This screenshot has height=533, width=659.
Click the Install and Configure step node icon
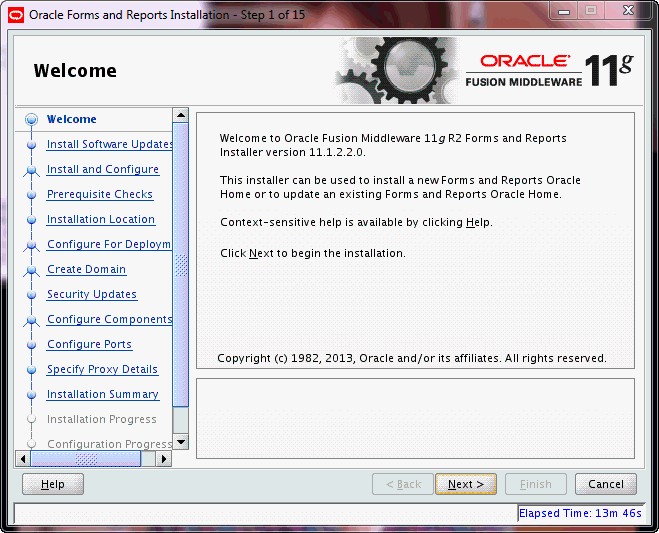pos(31,170)
